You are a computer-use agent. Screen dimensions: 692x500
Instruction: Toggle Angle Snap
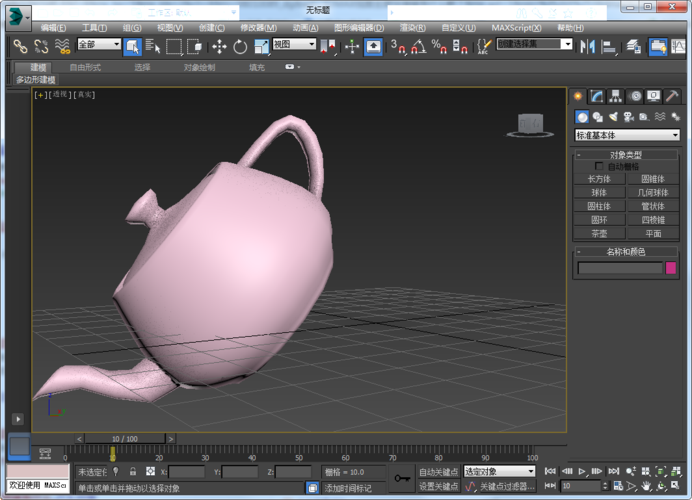click(418, 46)
